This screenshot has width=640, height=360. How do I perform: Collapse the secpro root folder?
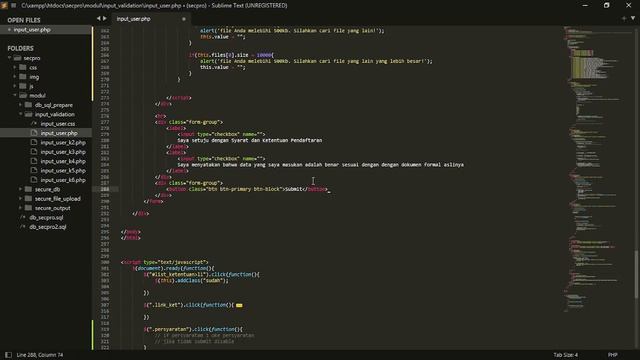[x=9, y=58]
